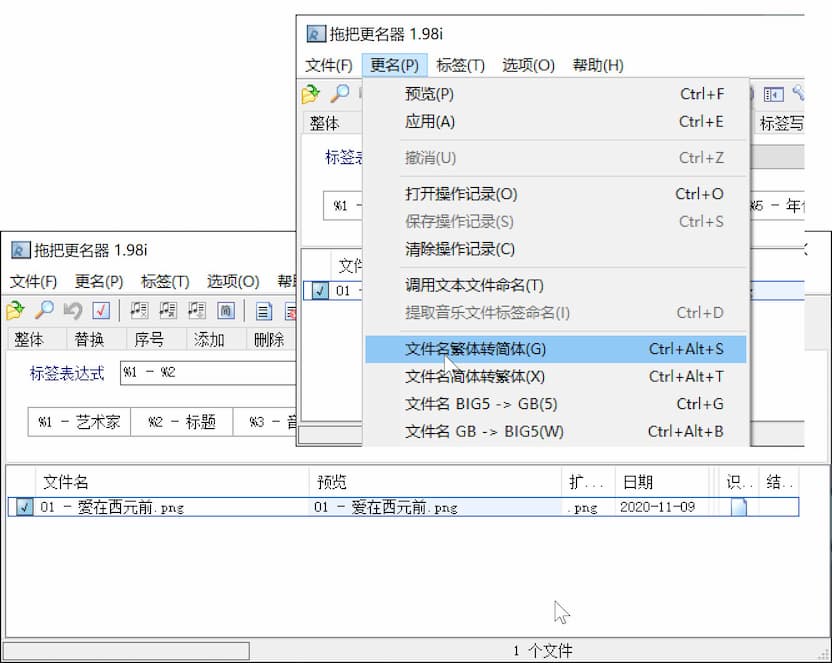This screenshot has width=832, height=663.
Task: Click the 简 simplified conversion toolbar icon
Action: 226,310
